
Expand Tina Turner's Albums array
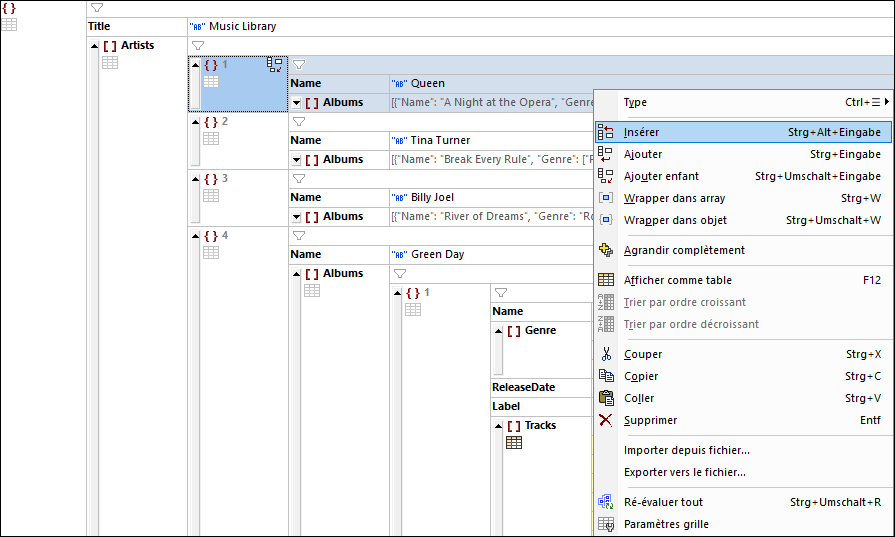click(x=296, y=160)
